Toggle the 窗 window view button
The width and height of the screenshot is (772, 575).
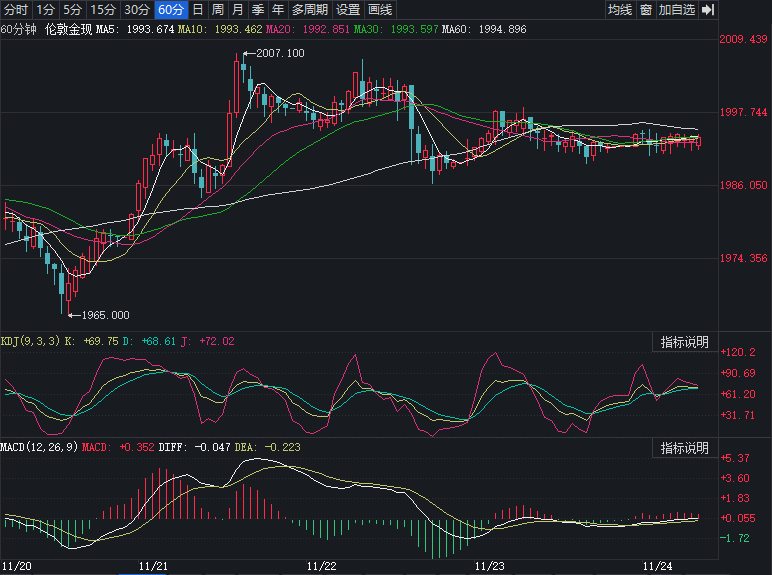(x=646, y=10)
